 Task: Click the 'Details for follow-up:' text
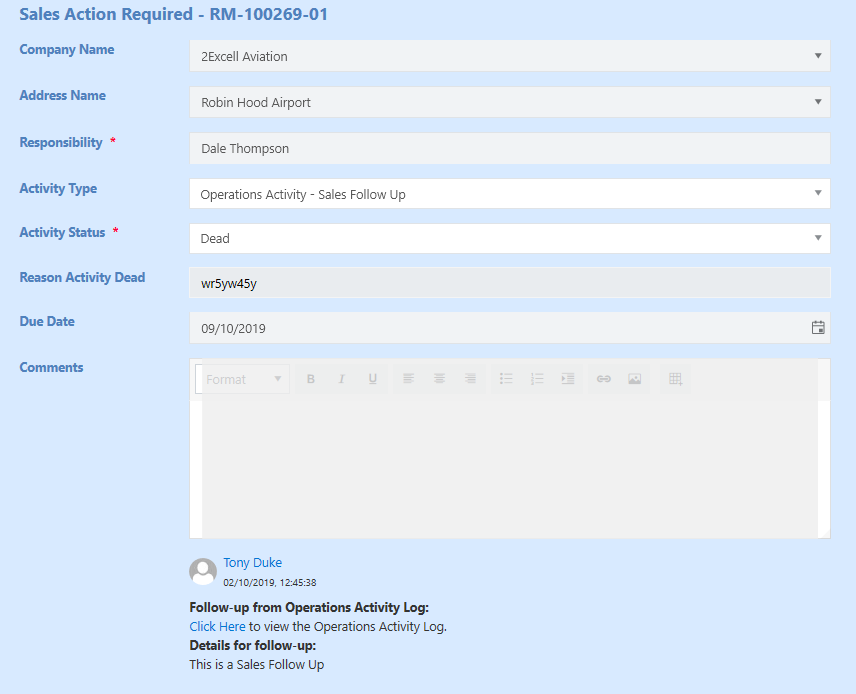tap(253, 645)
